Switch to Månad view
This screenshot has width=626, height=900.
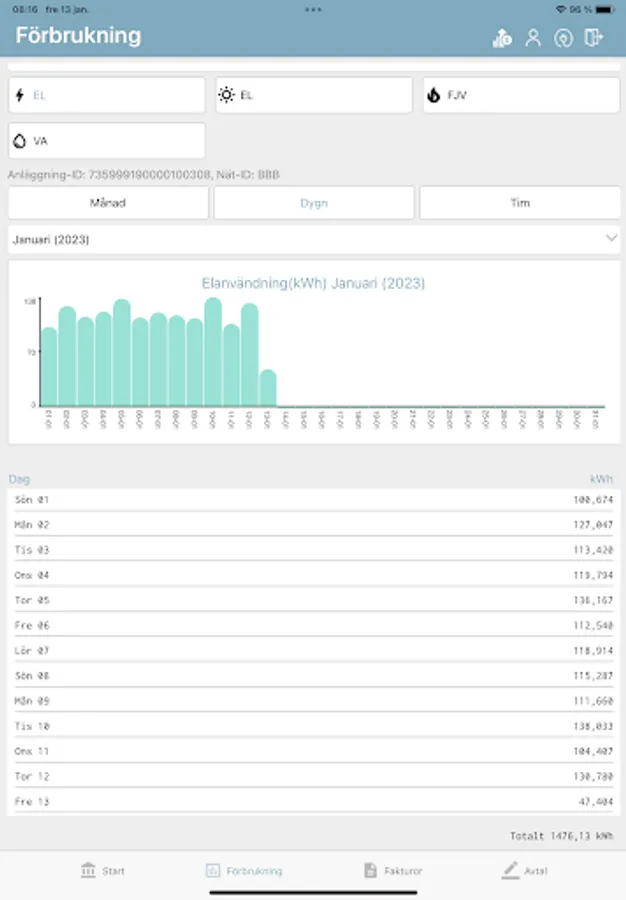pos(108,203)
